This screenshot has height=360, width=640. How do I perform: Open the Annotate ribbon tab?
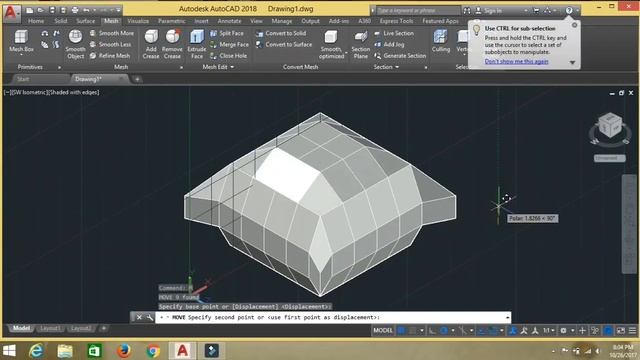[229, 21]
